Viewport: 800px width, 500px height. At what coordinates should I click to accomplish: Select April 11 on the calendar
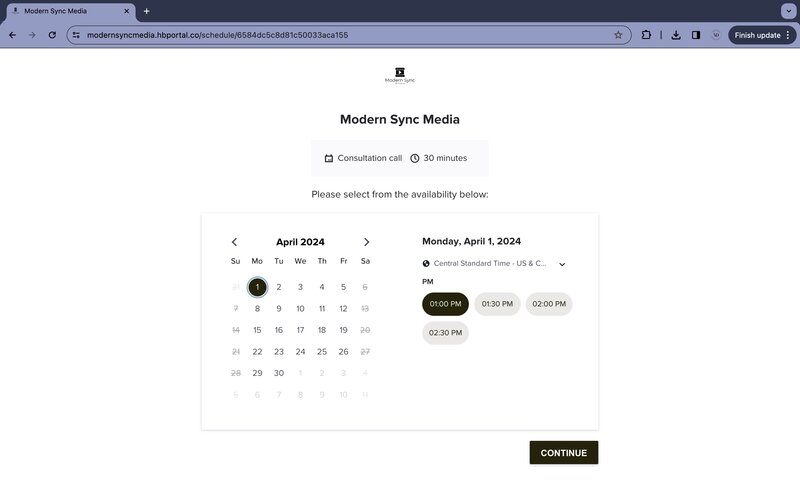click(322, 309)
